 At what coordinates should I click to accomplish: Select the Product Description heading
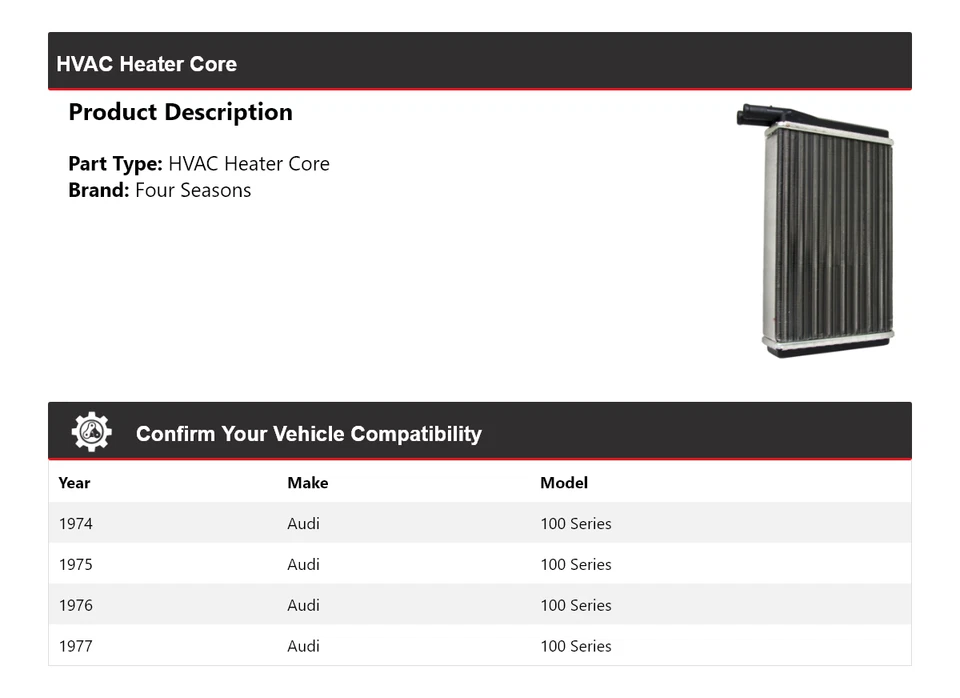click(x=180, y=112)
